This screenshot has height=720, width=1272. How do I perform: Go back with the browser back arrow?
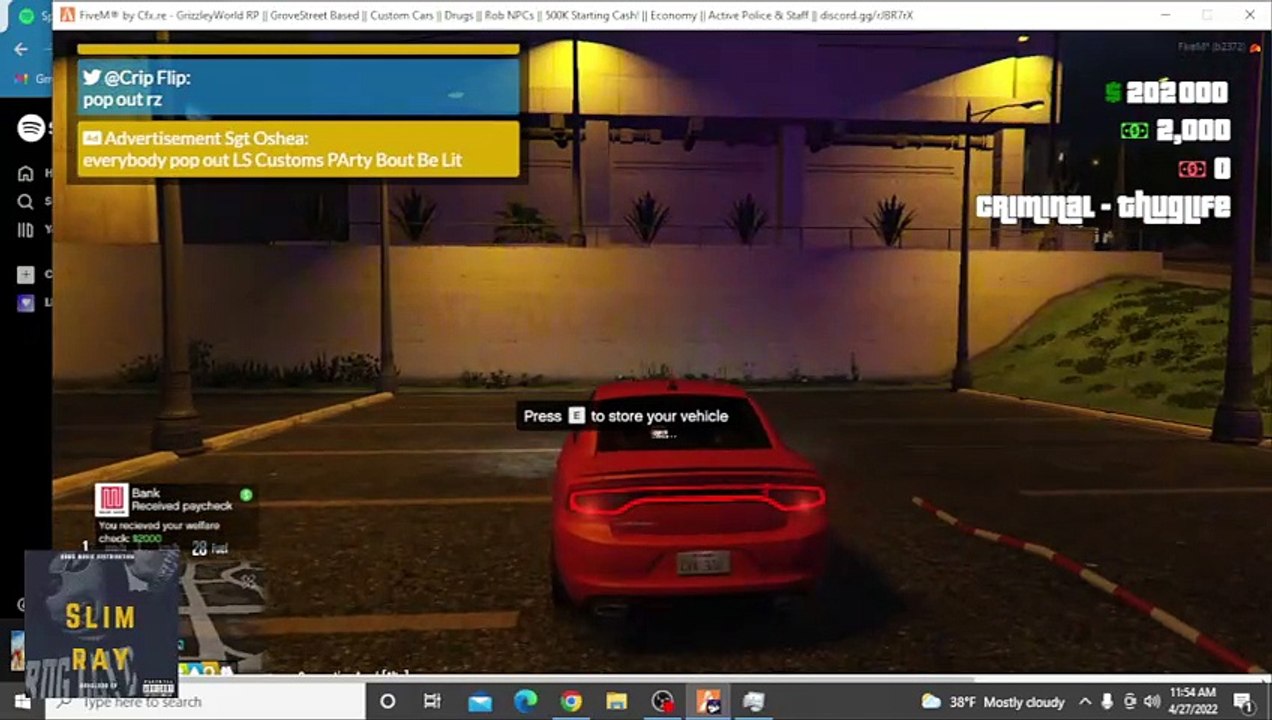(21, 49)
